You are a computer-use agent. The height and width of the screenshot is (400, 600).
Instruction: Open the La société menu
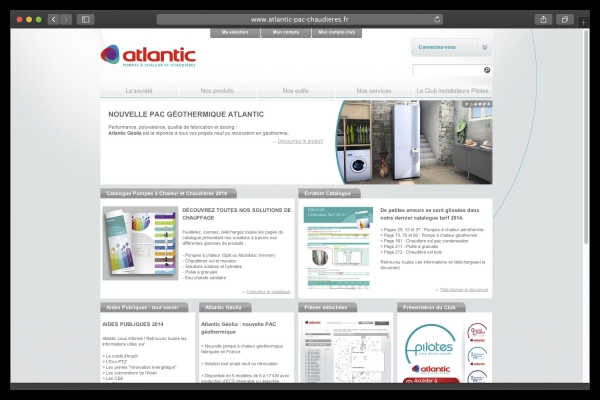pyautogui.click(x=139, y=91)
